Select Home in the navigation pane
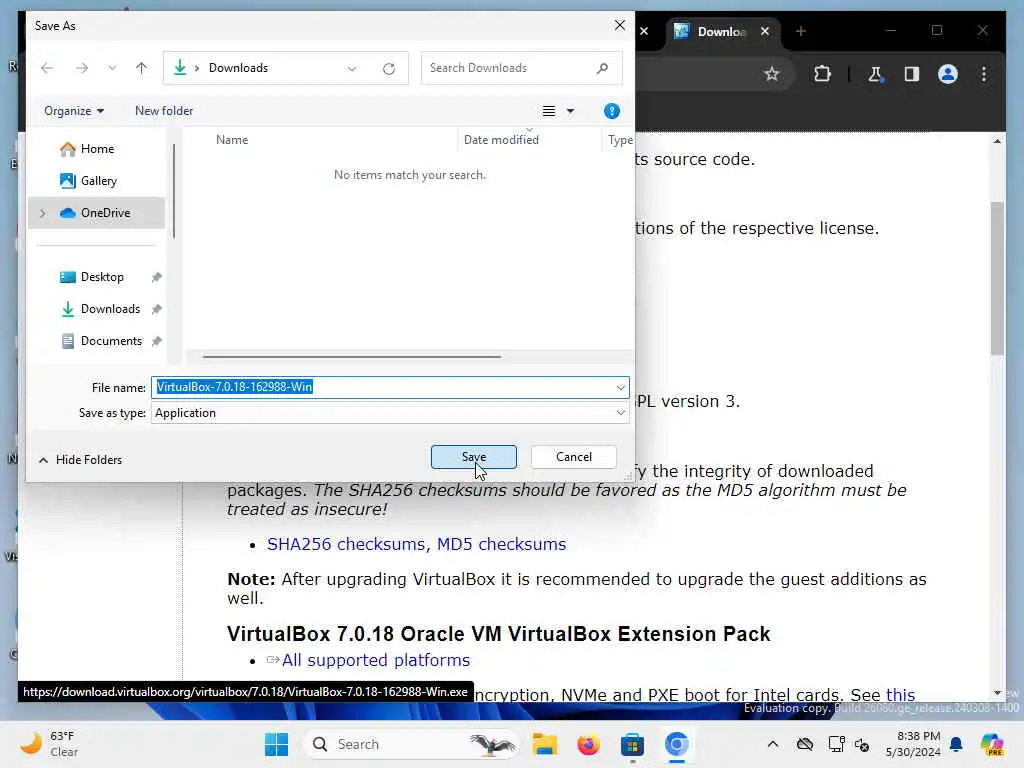This screenshot has width=1024, height=768. point(97,149)
